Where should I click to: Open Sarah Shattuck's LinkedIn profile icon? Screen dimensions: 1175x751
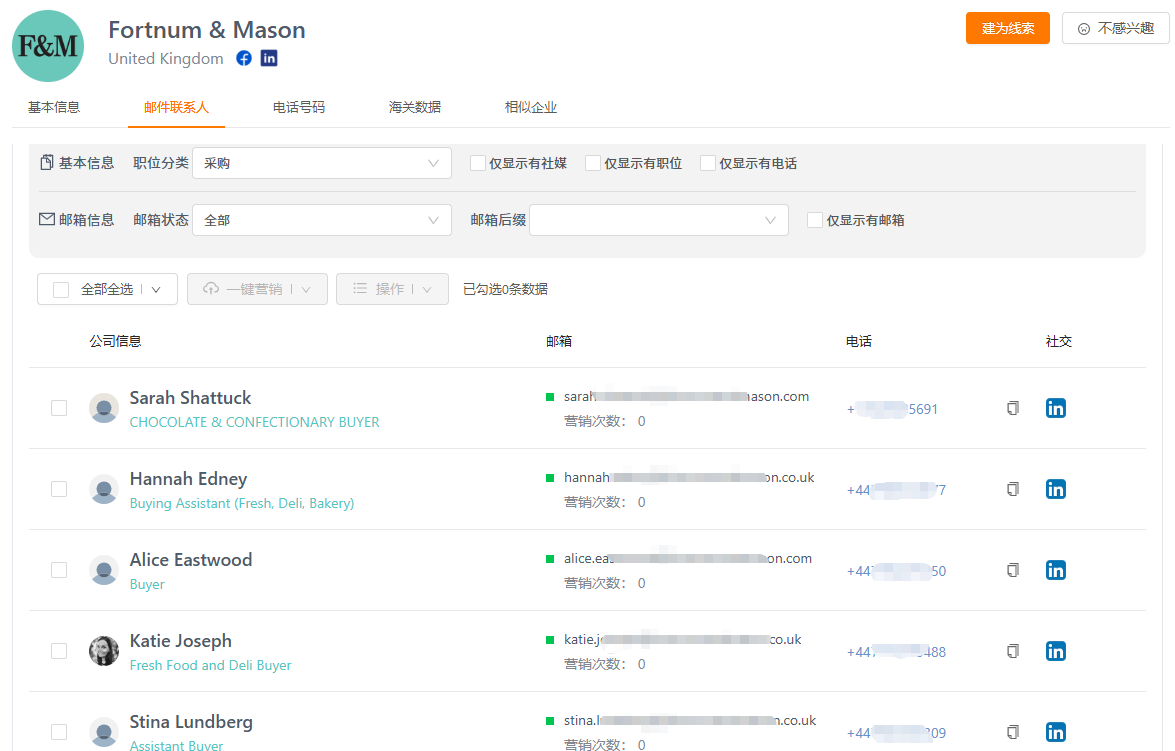[1056, 408]
